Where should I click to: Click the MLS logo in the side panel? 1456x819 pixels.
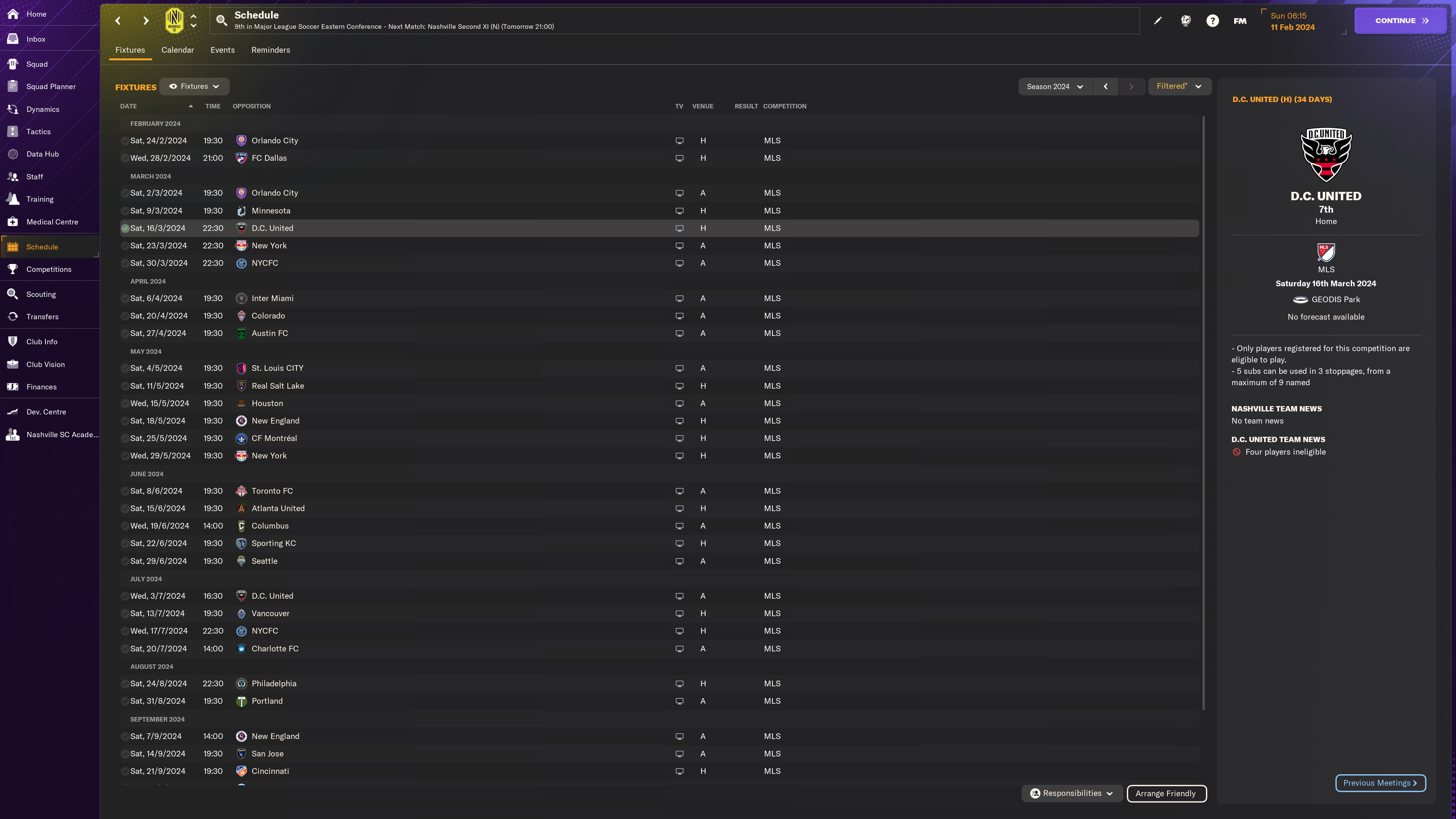click(1326, 252)
